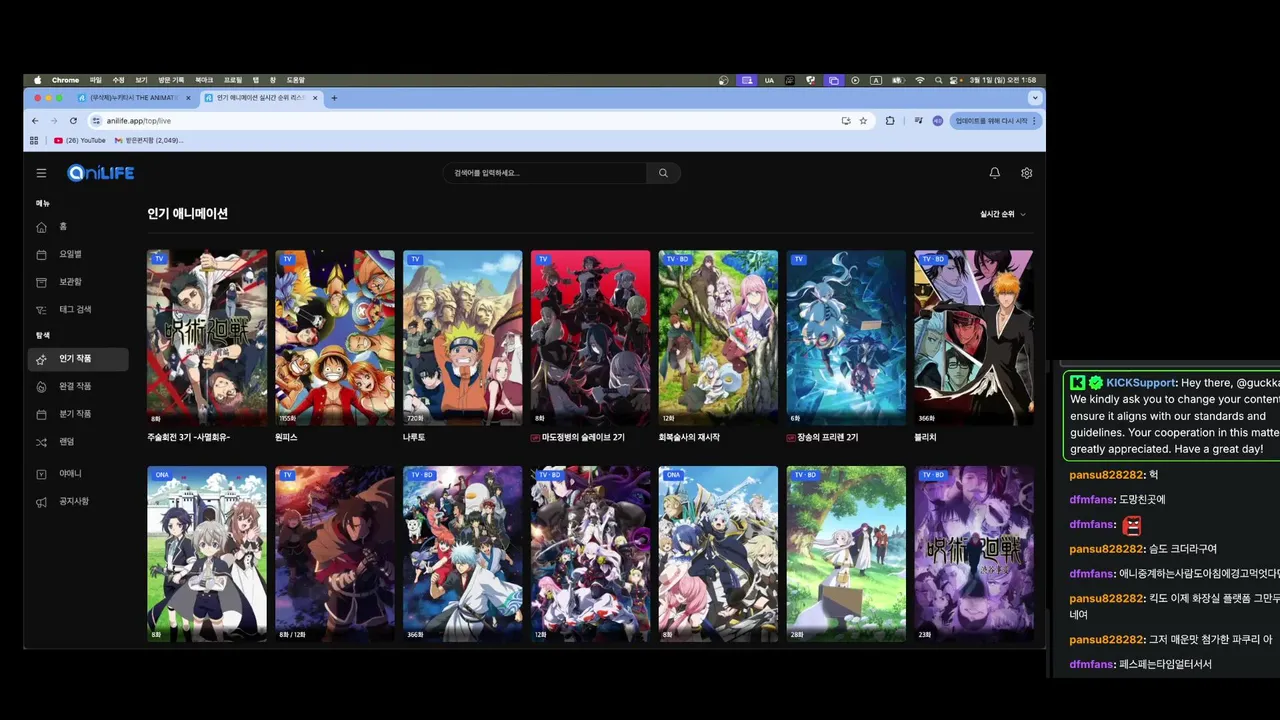Open 요일별 schedule in sidebar
1280x720 pixels.
point(78,254)
